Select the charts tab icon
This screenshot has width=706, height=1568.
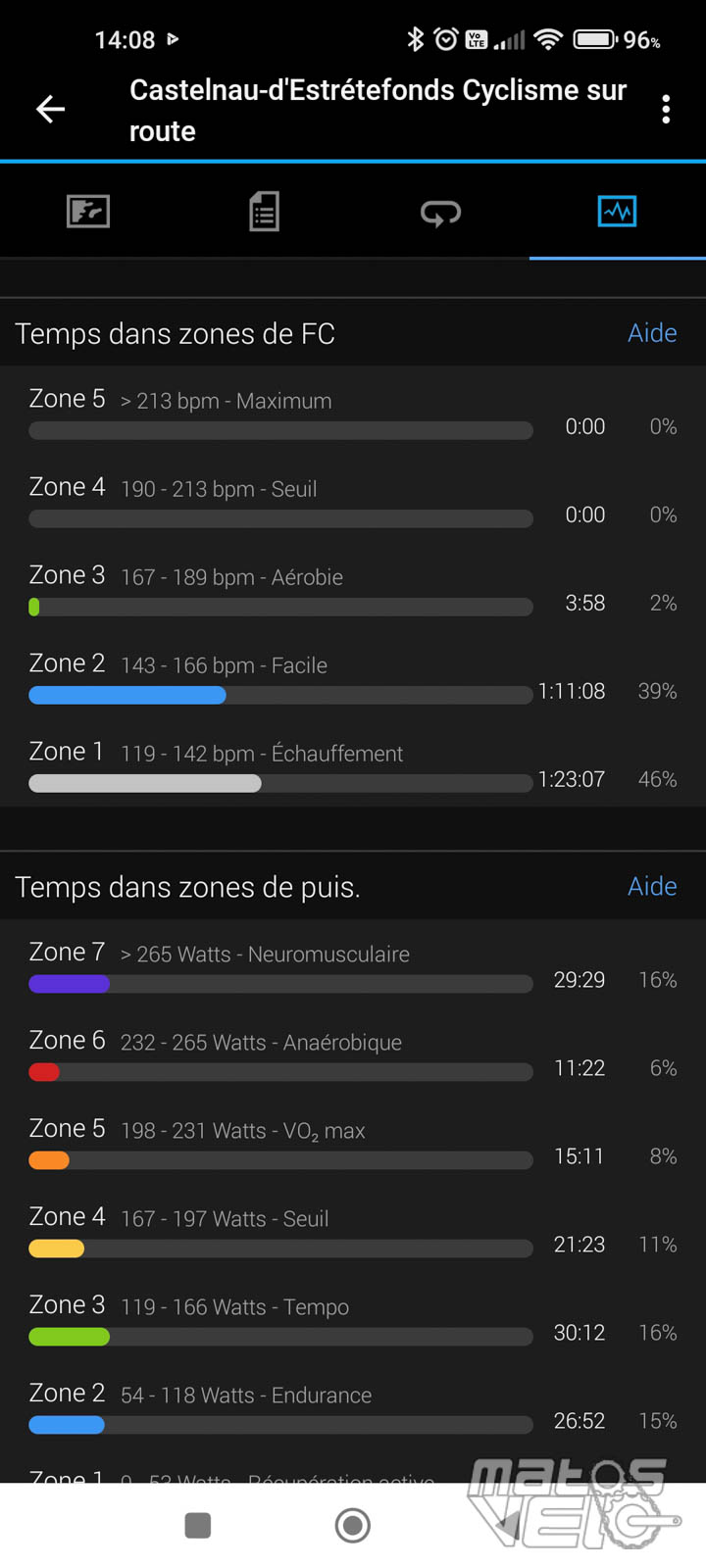point(617,212)
